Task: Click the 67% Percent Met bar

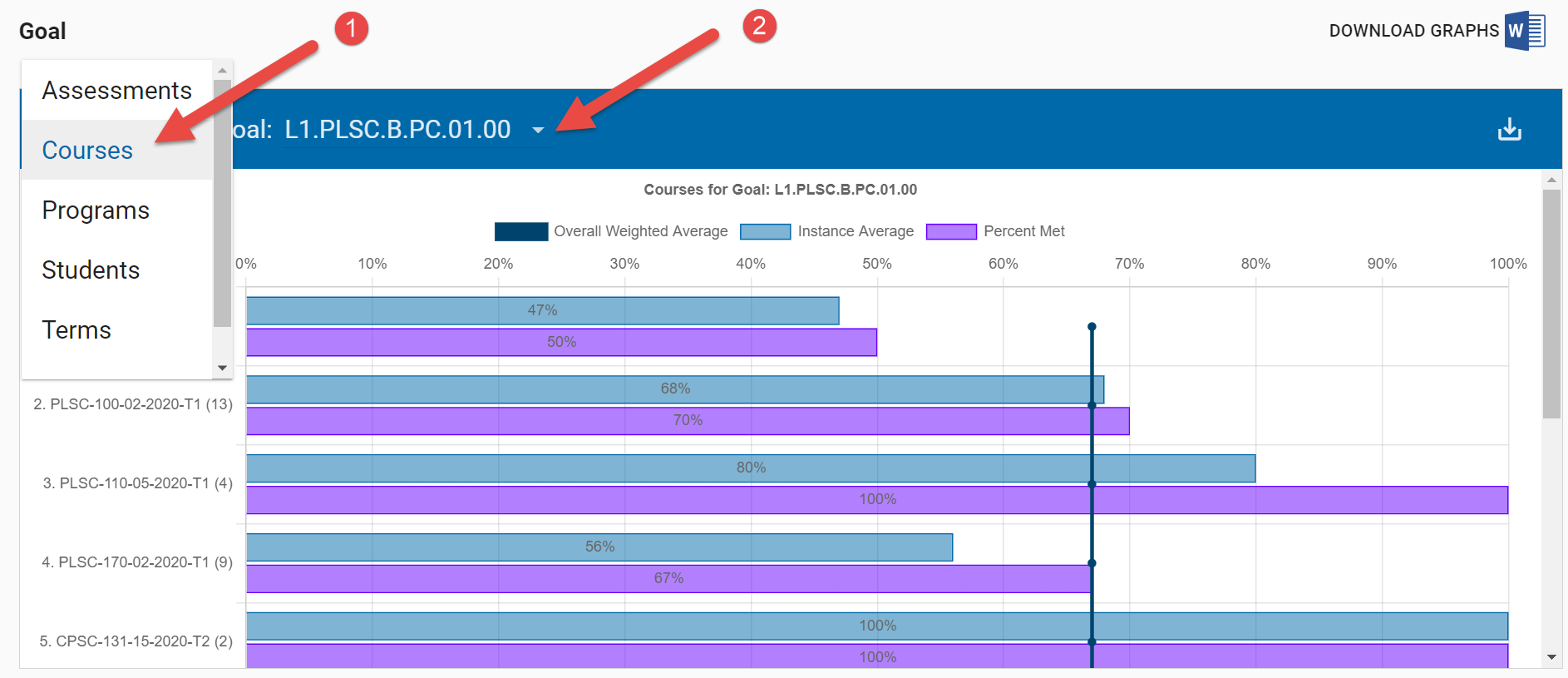Action: point(668,578)
